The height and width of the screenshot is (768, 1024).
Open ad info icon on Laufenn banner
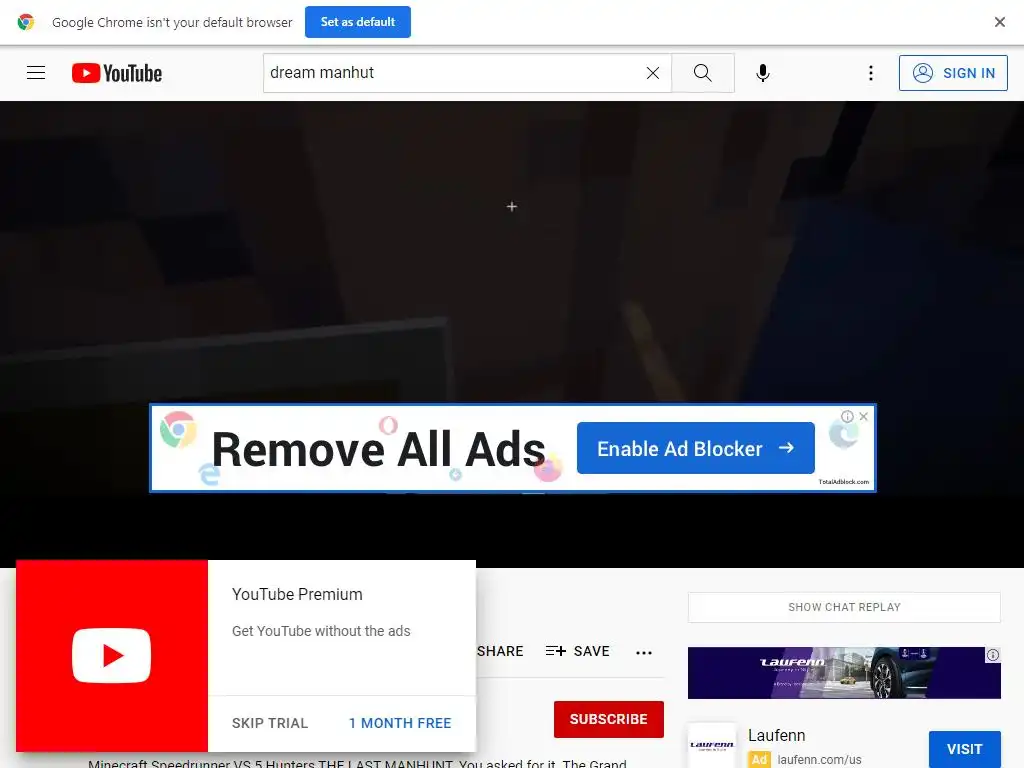click(x=993, y=654)
